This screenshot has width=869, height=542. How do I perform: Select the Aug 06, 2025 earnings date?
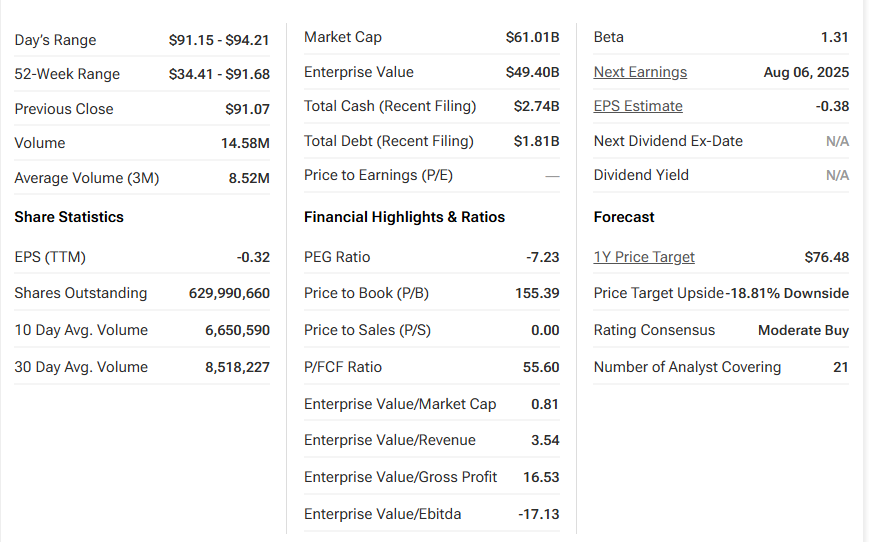coord(806,72)
